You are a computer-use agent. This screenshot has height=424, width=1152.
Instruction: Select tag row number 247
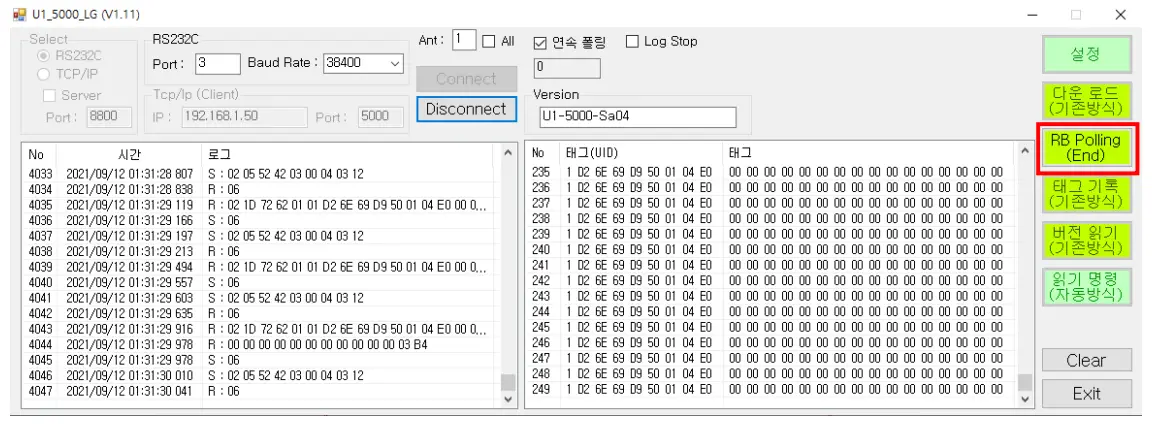tap(772, 358)
